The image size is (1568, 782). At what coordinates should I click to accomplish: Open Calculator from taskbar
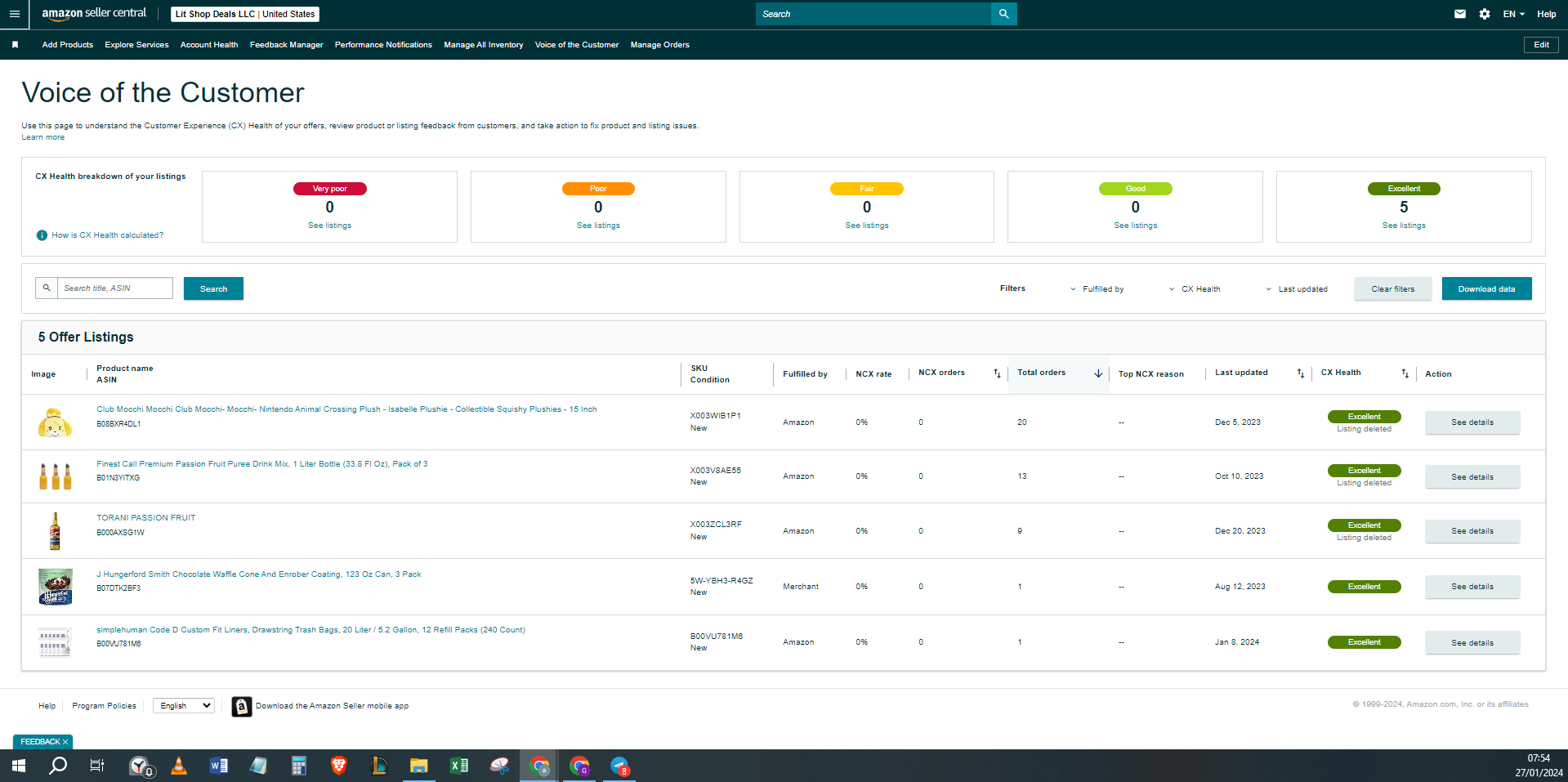coord(299,766)
